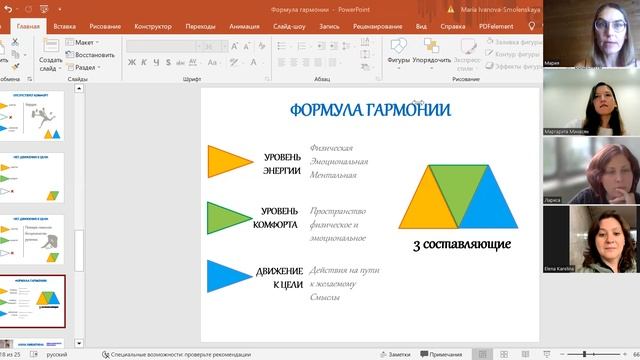640x360 pixels.
Task: Click the decrease font size icon
Action: (247, 47)
